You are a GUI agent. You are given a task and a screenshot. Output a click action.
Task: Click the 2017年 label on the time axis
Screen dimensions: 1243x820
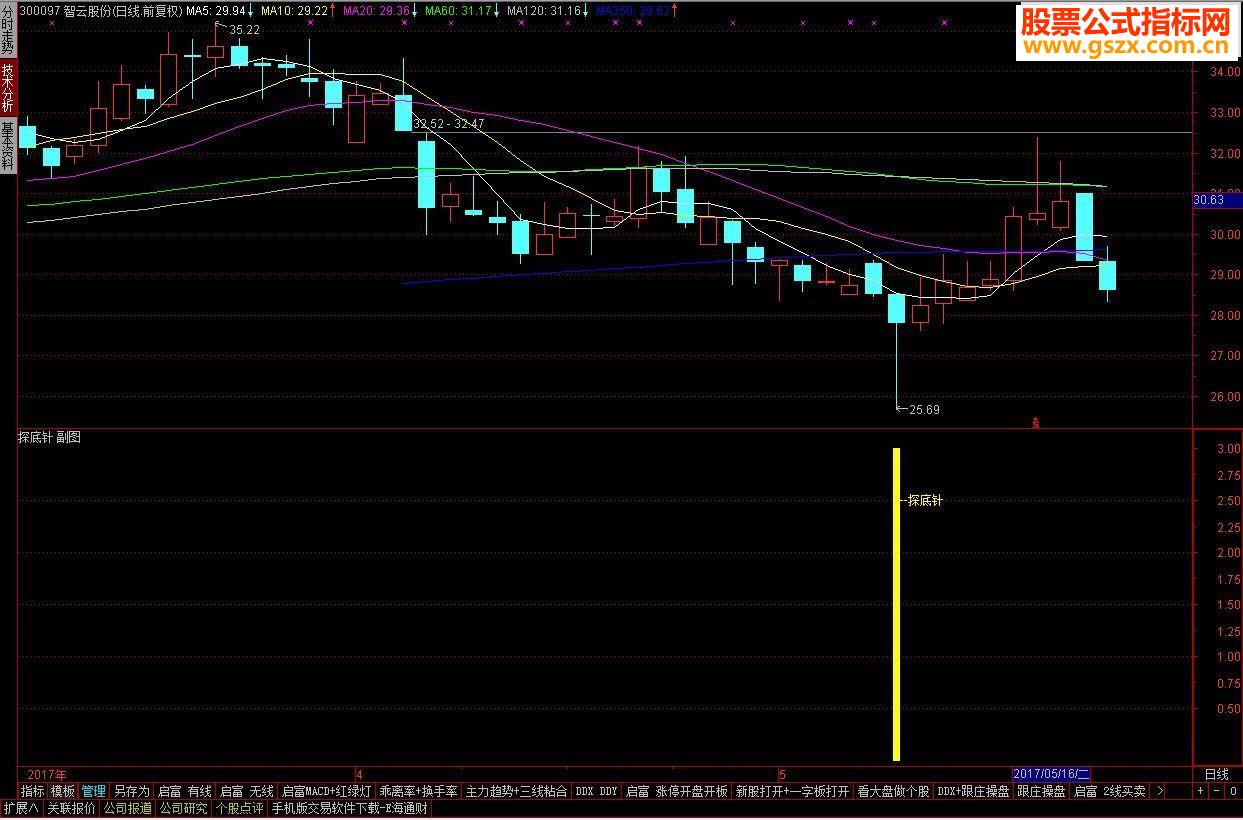(x=47, y=774)
